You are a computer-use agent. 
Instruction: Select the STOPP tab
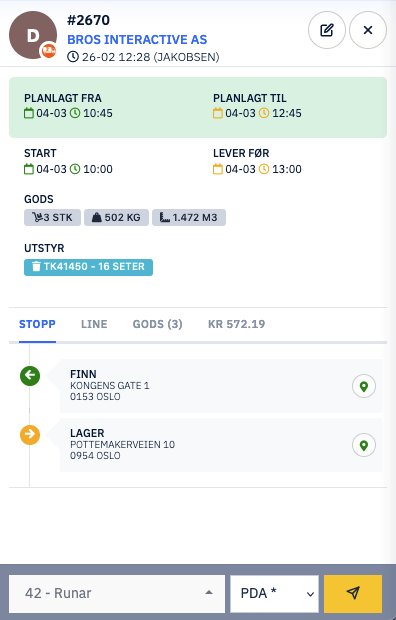click(37, 324)
